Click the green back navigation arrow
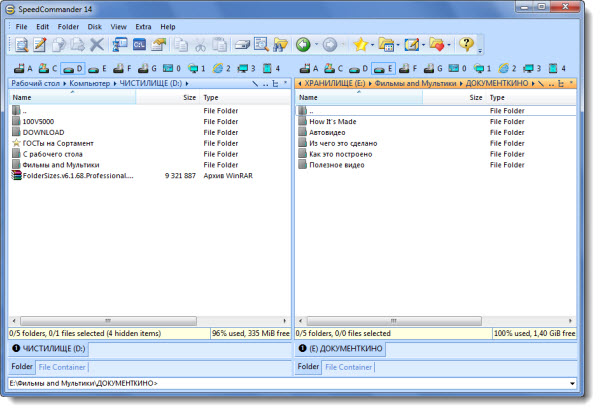 (x=301, y=45)
